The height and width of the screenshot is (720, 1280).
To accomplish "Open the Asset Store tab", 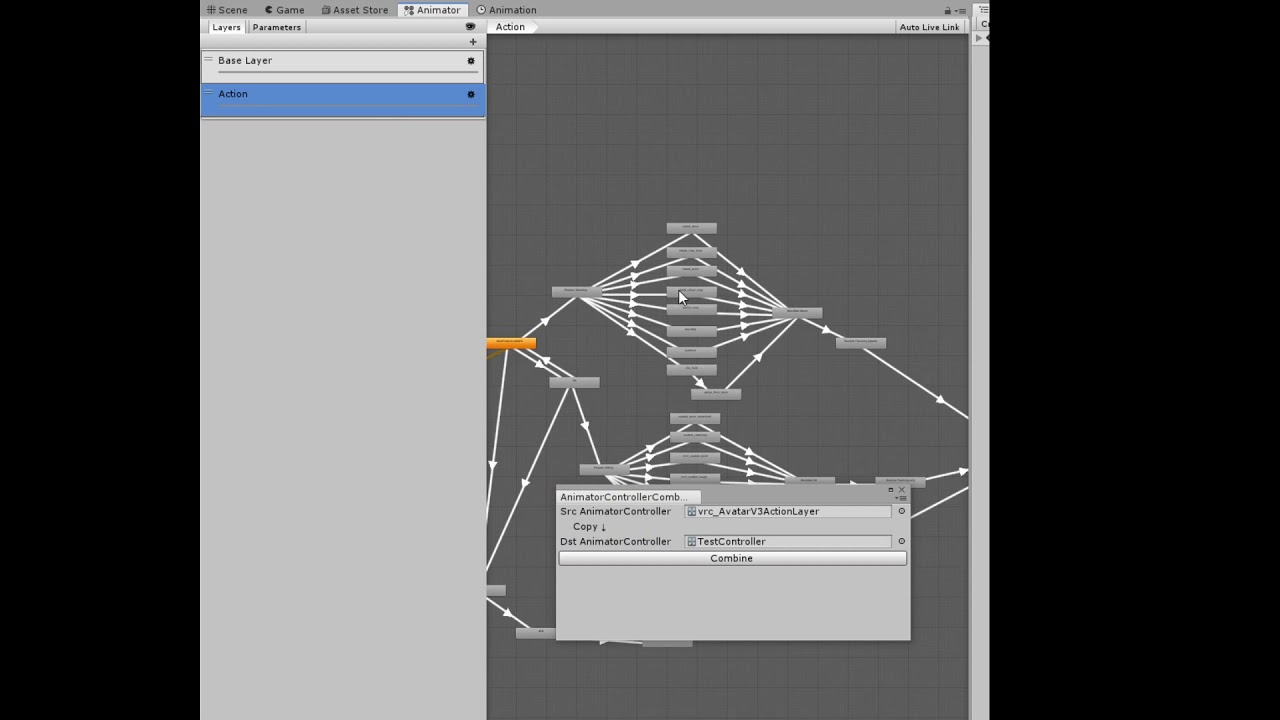I will (x=354, y=10).
